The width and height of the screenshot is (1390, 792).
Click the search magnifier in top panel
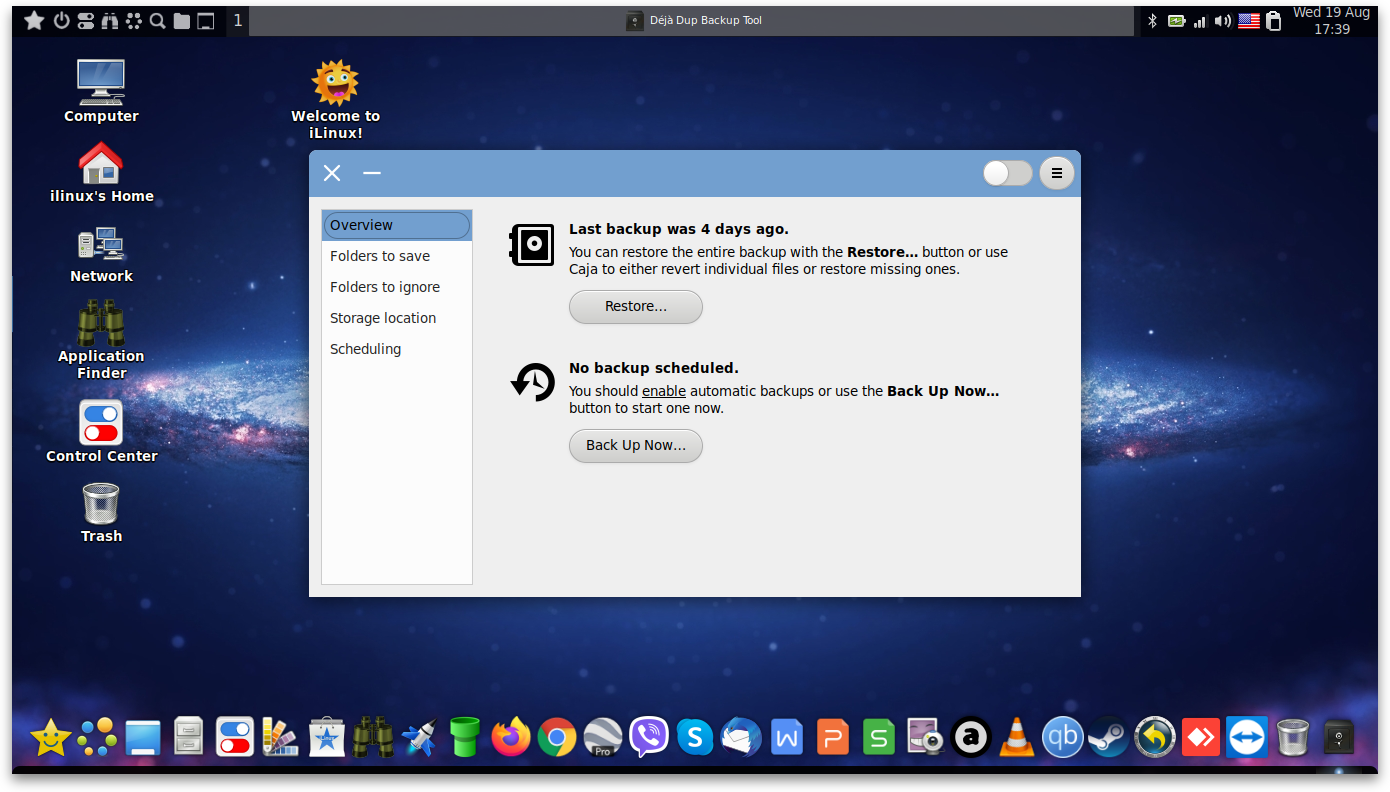[x=157, y=20]
